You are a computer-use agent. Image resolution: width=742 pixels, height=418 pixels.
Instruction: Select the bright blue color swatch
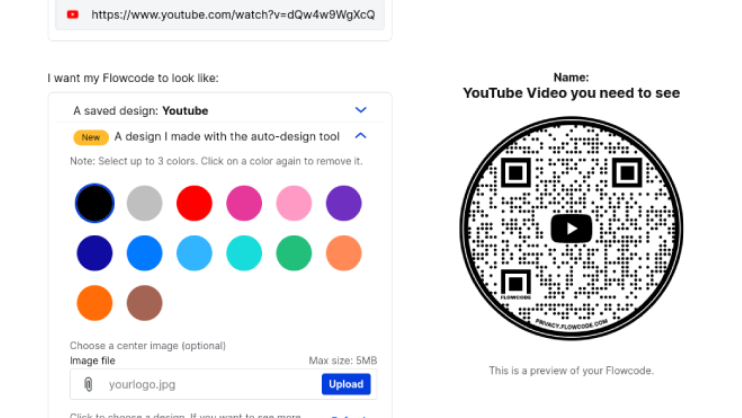point(144,253)
